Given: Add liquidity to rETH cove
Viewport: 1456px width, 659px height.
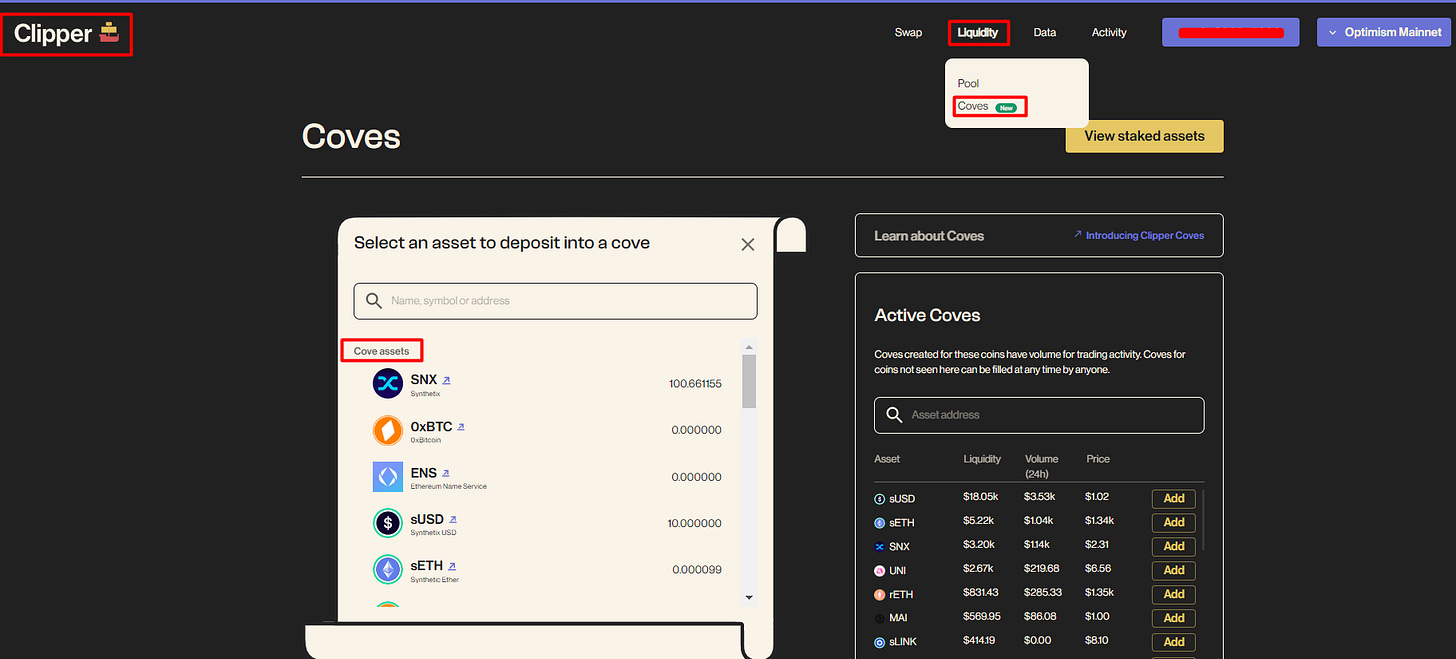Looking at the screenshot, I should click(1174, 595).
